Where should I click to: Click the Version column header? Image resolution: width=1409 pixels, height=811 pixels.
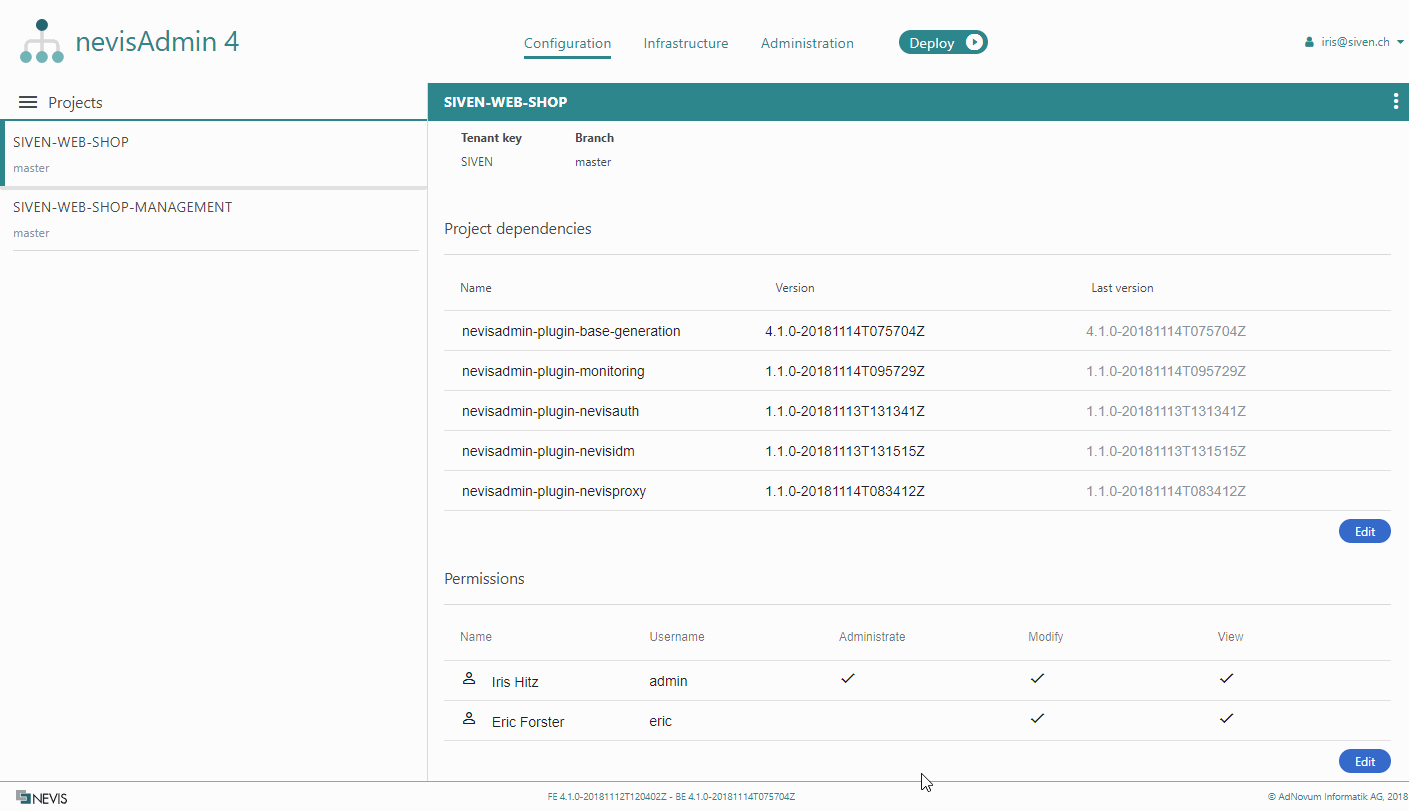[x=795, y=288]
